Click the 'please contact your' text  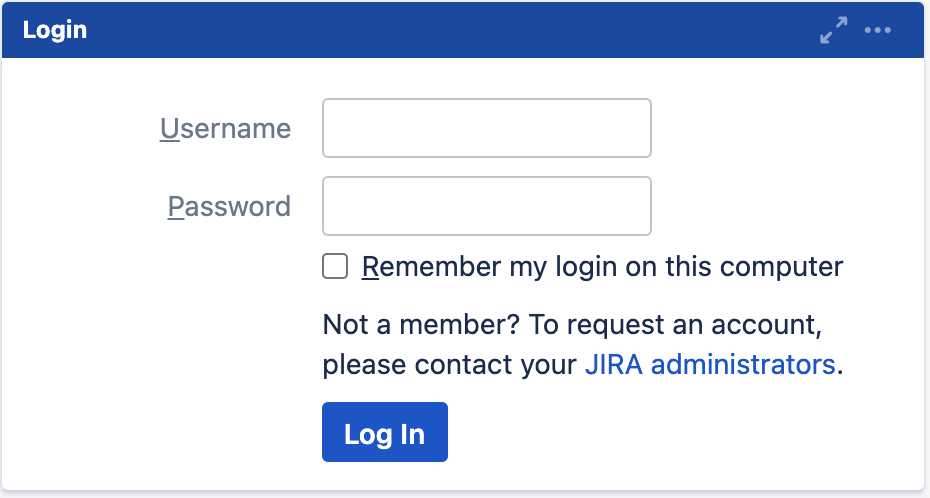(x=450, y=364)
